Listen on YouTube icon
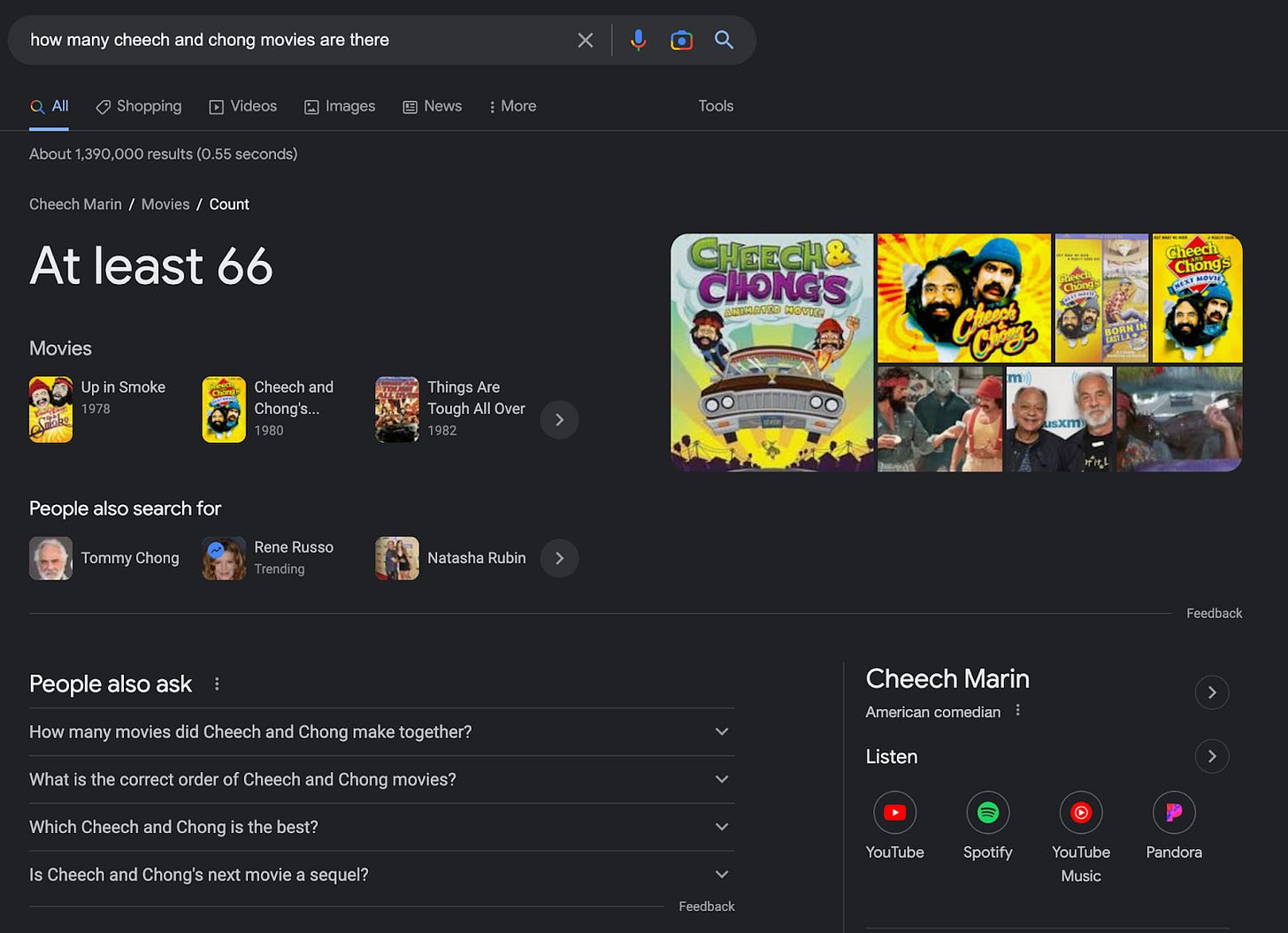The width and height of the screenshot is (1288, 933). 894,813
